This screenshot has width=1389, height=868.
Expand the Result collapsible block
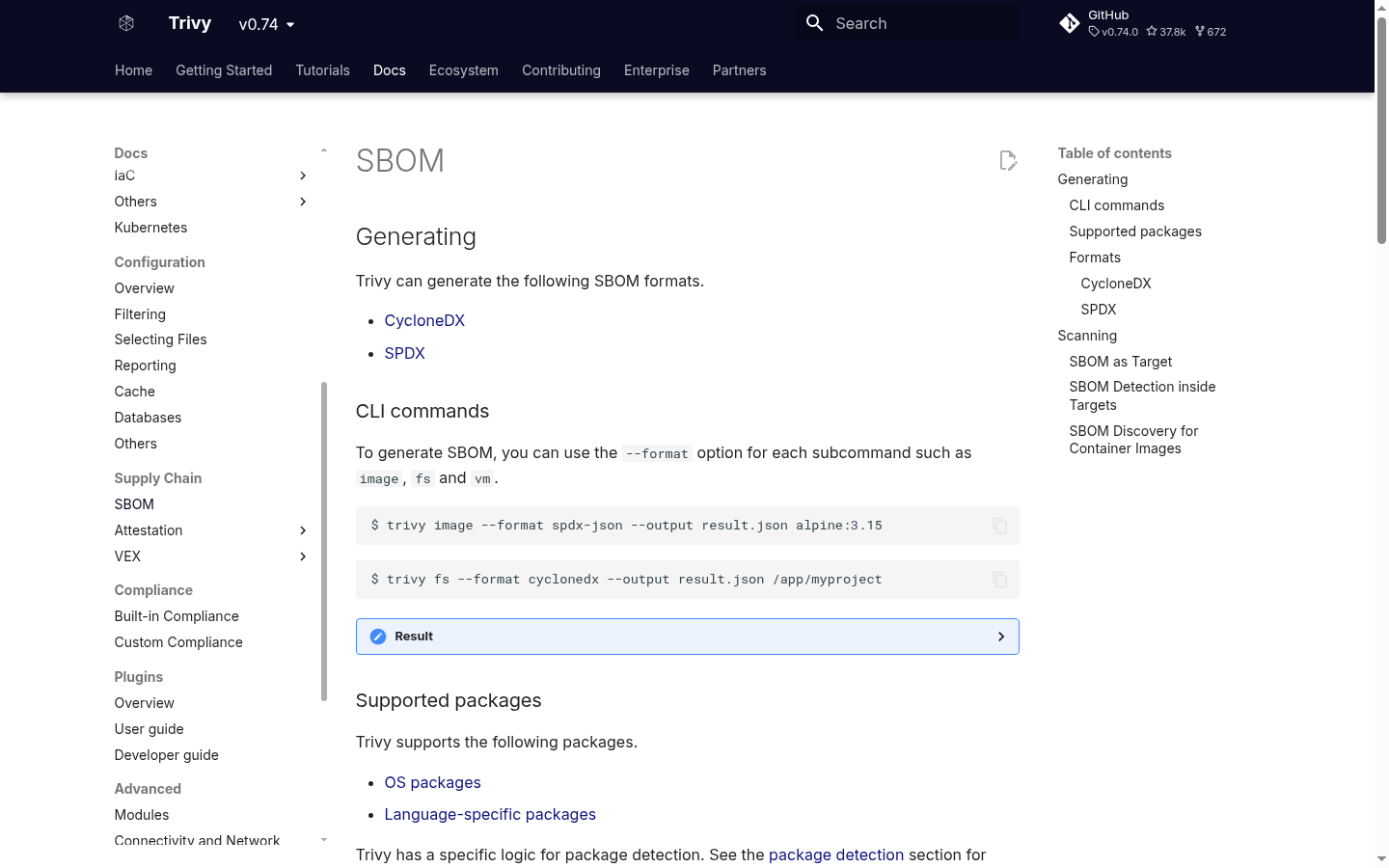coord(688,637)
